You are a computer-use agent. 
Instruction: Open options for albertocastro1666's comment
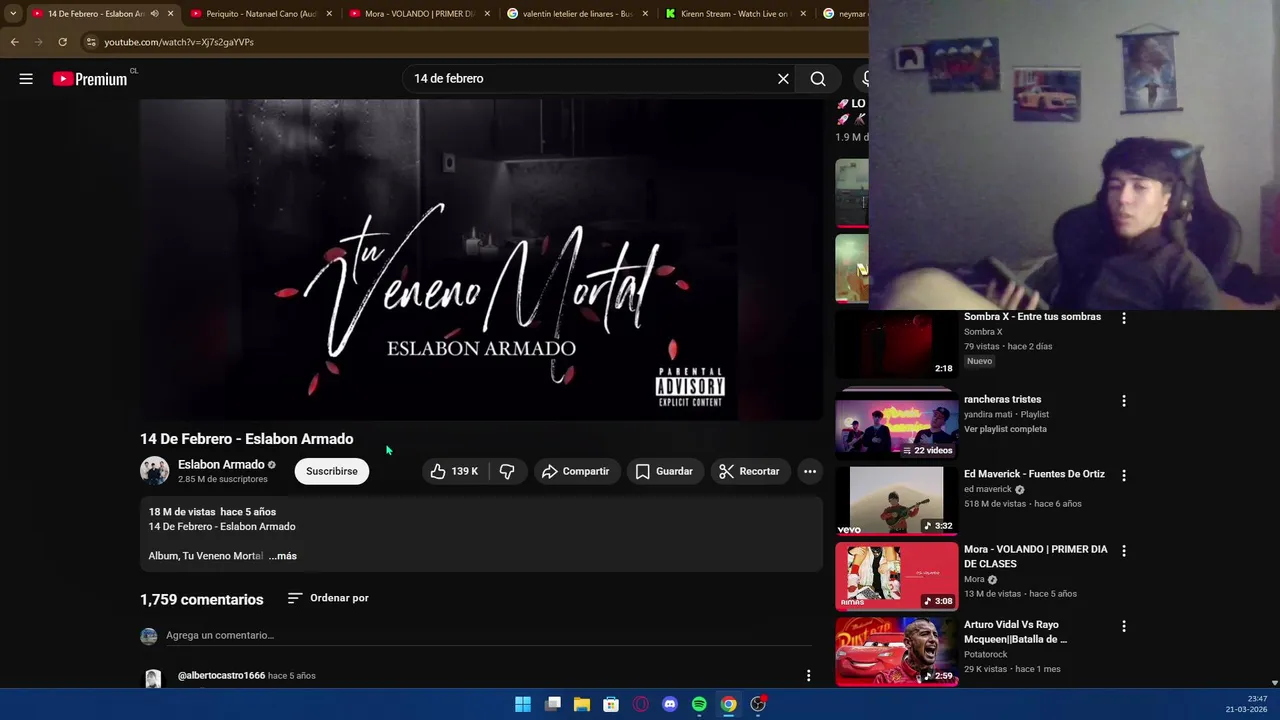point(809,676)
